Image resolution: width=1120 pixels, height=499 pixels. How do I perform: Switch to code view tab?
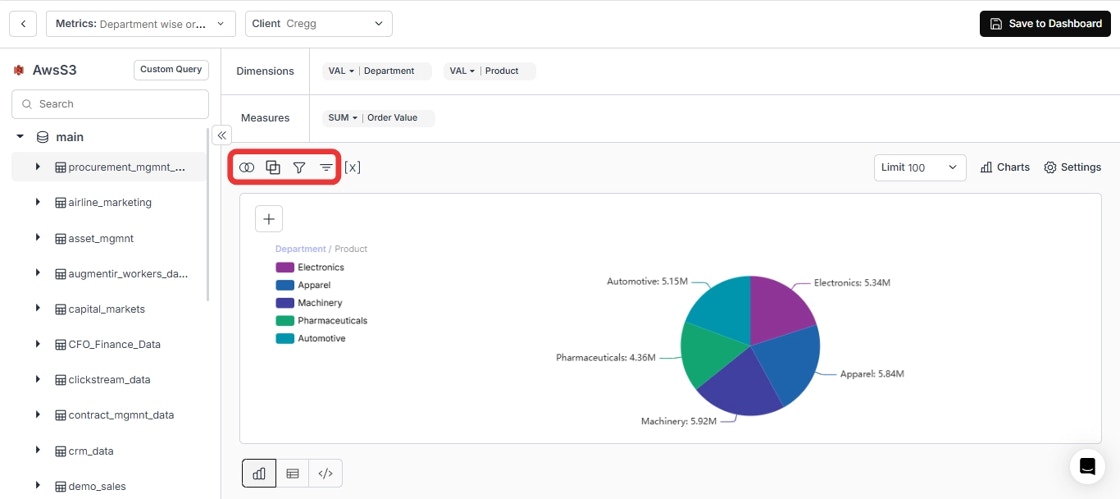click(x=325, y=473)
